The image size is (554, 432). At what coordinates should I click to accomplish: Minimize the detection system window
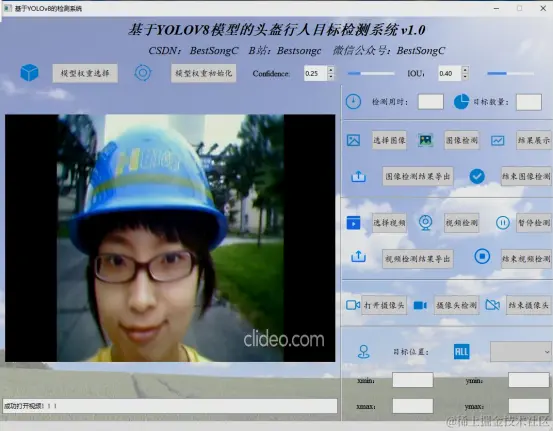pos(496,8)
